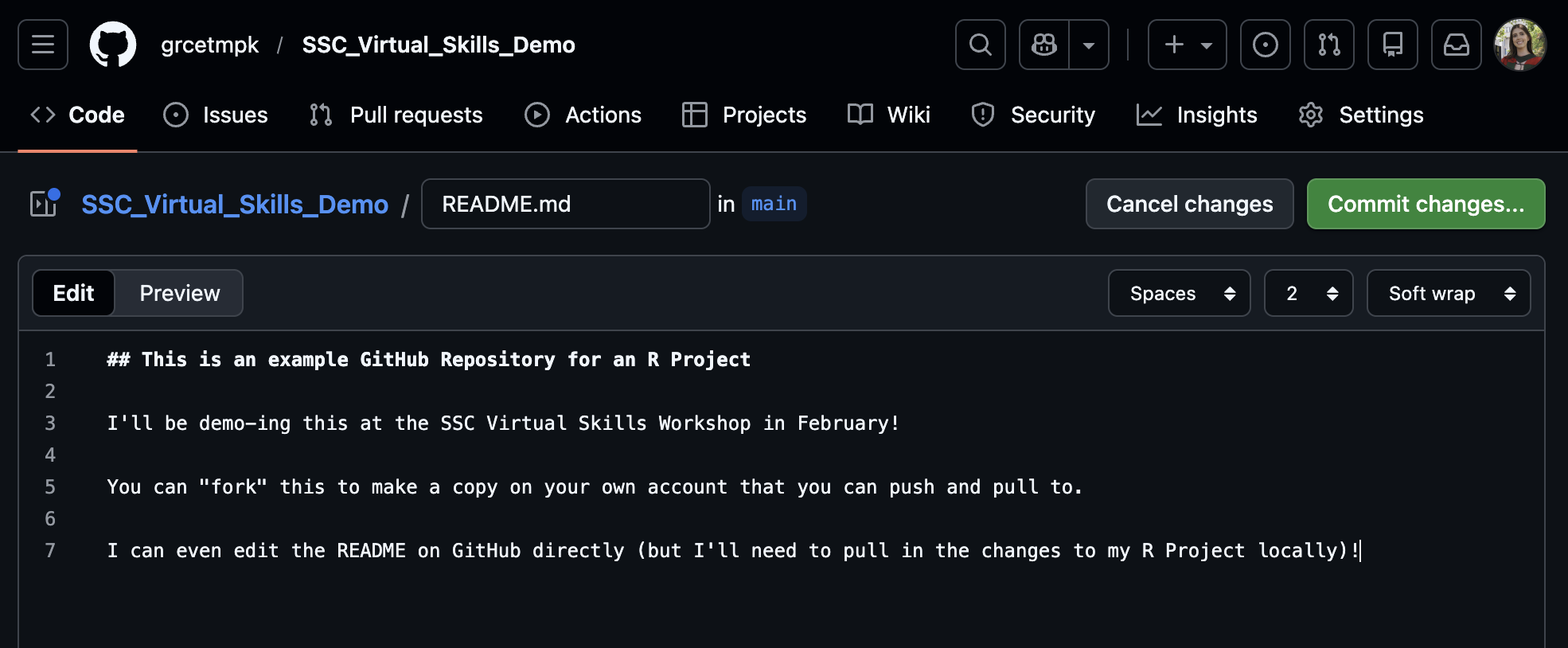Select the Edit mode toggle

(x=73, y=293)
